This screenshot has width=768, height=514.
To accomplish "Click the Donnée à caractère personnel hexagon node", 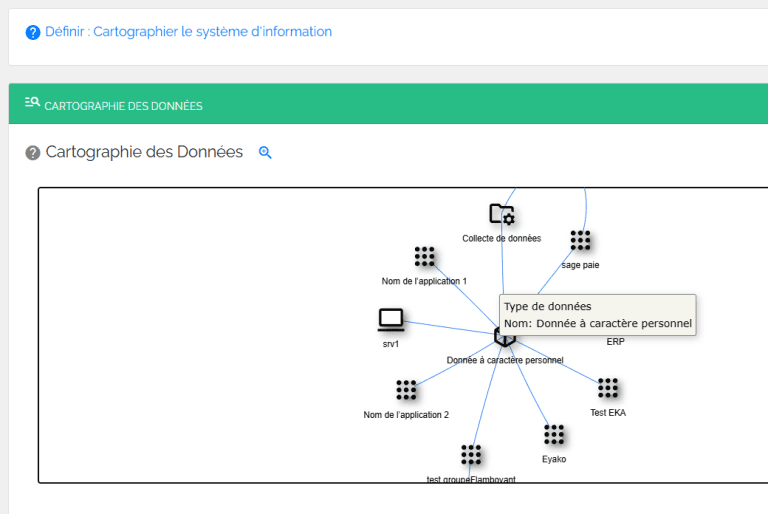I will pos(504,338).
